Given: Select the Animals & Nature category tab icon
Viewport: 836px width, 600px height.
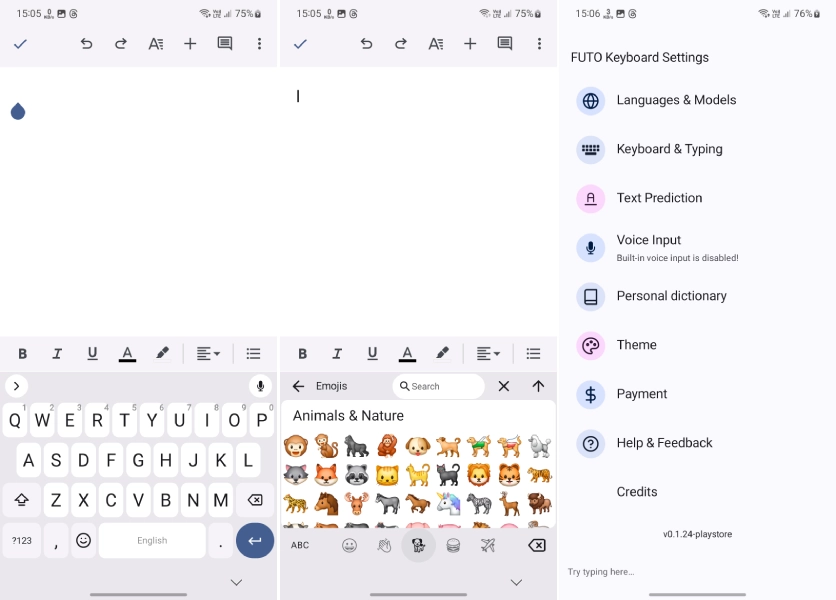Looking at the screenshot, I should click(419, 545).
